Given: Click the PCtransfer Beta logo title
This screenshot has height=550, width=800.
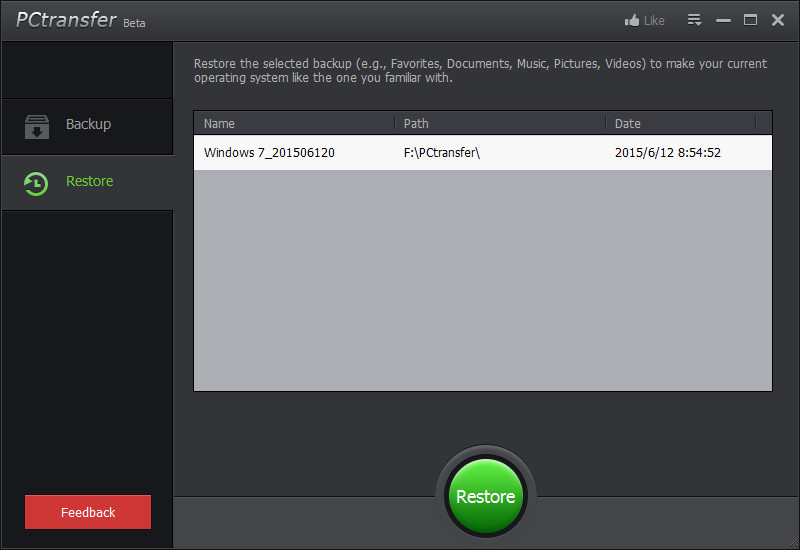Looking at the screenshot, I should tap(81, 20).
